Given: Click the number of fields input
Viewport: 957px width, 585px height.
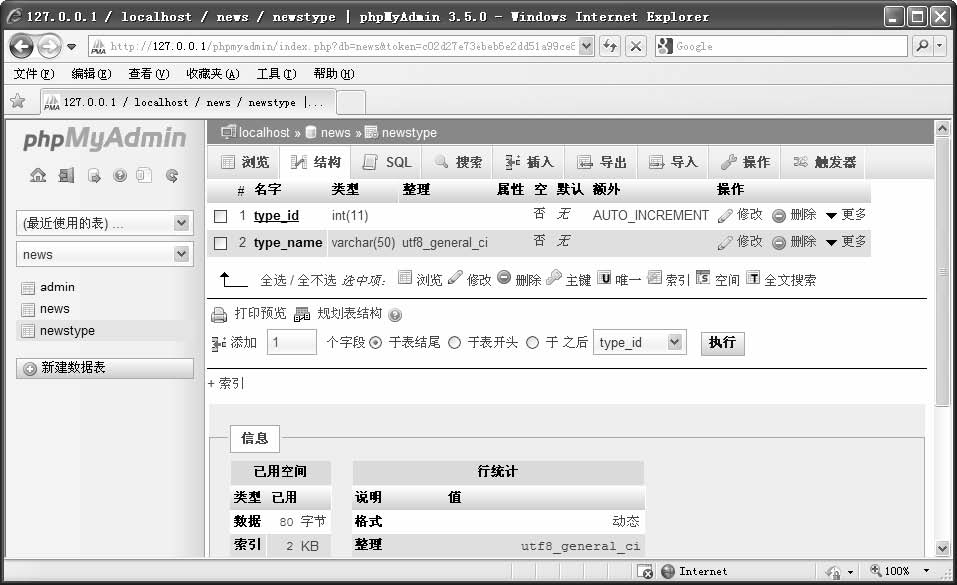Looking at the screenshot, I should tap(292, 342).
